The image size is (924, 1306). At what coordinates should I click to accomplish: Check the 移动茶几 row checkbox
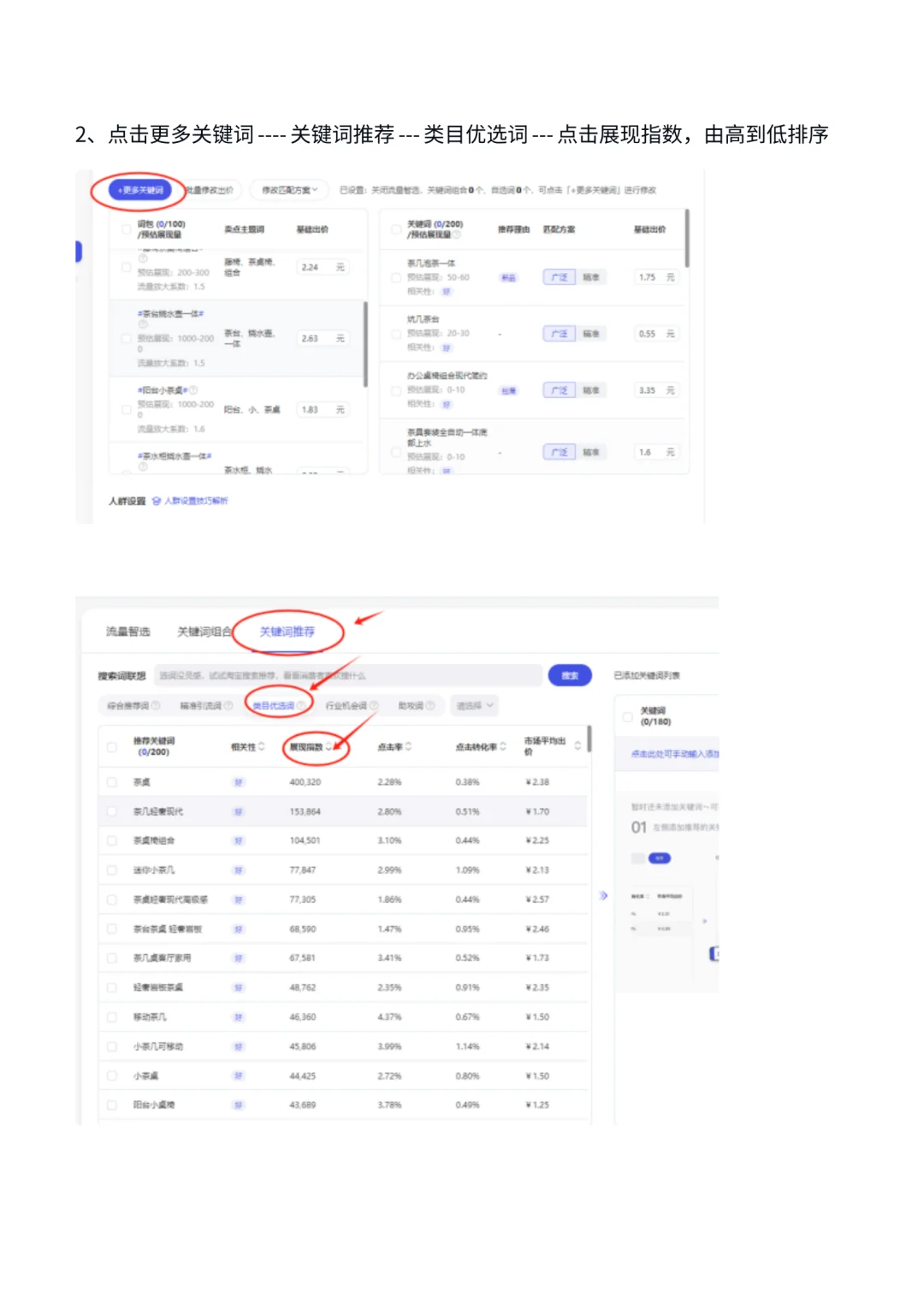tap(112, 1018)
